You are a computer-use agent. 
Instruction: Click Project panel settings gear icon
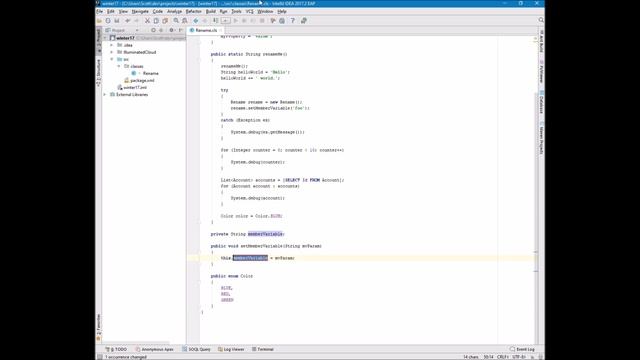tap(171, 30)
